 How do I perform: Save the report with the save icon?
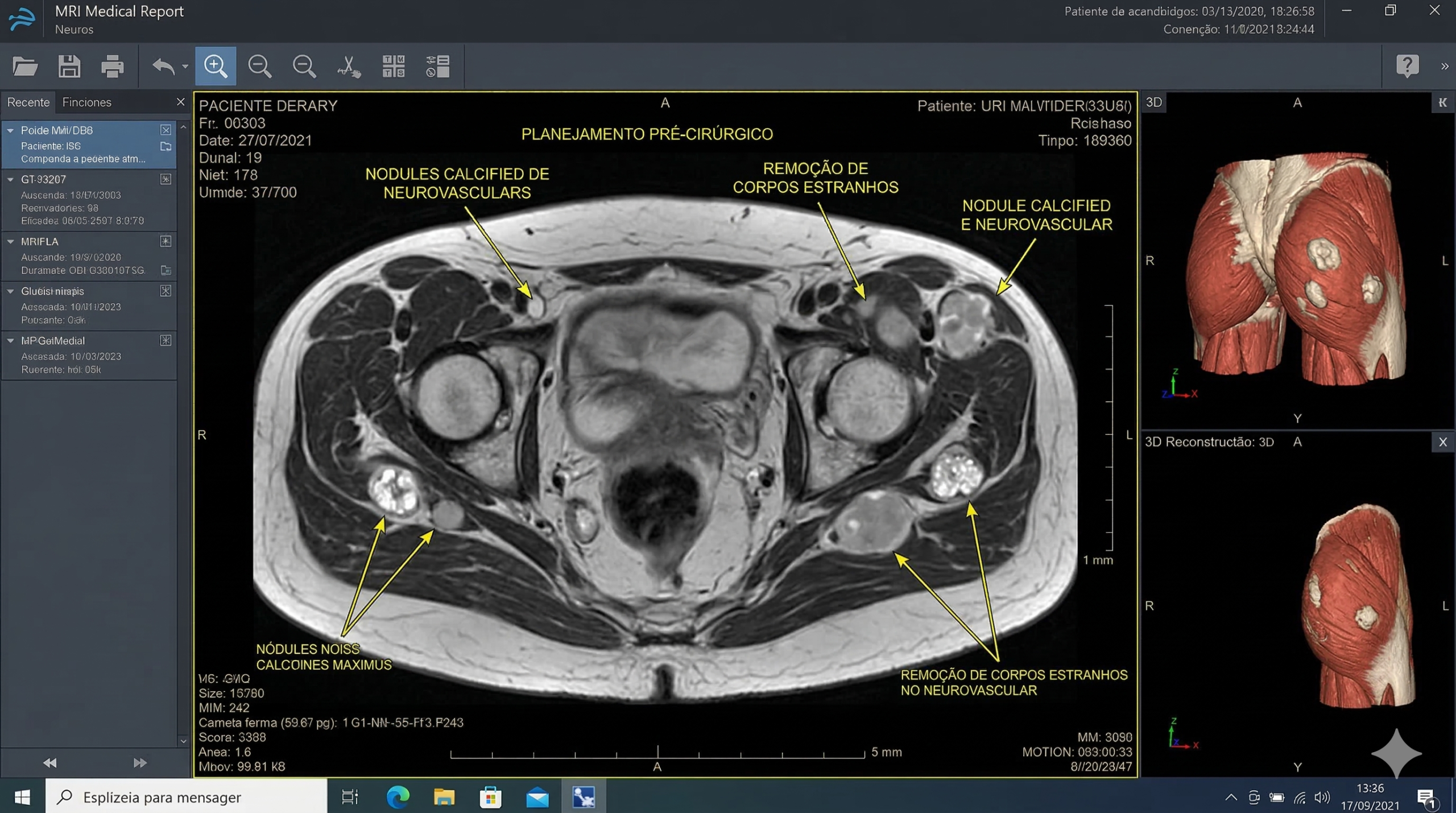(69, 66)
